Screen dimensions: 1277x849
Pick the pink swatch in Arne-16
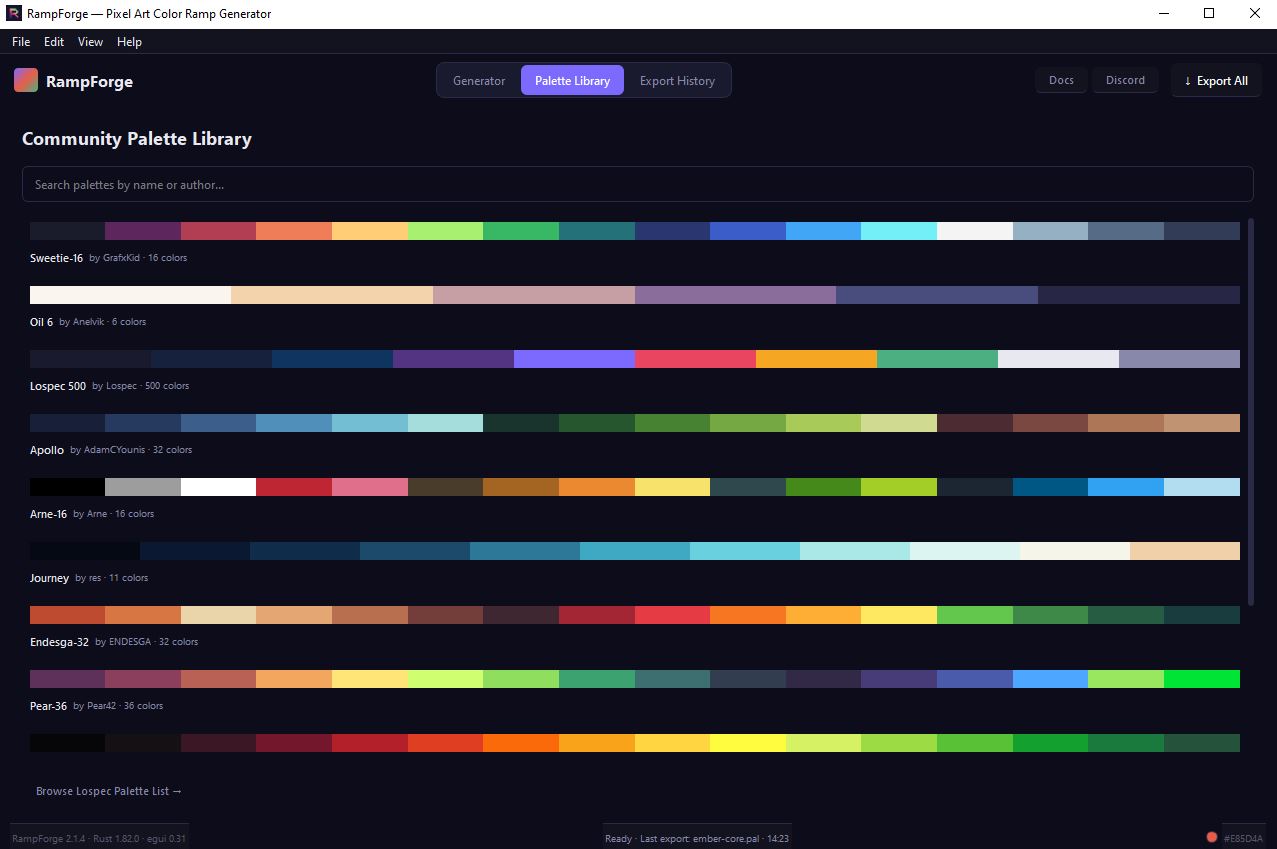point(370,487)
